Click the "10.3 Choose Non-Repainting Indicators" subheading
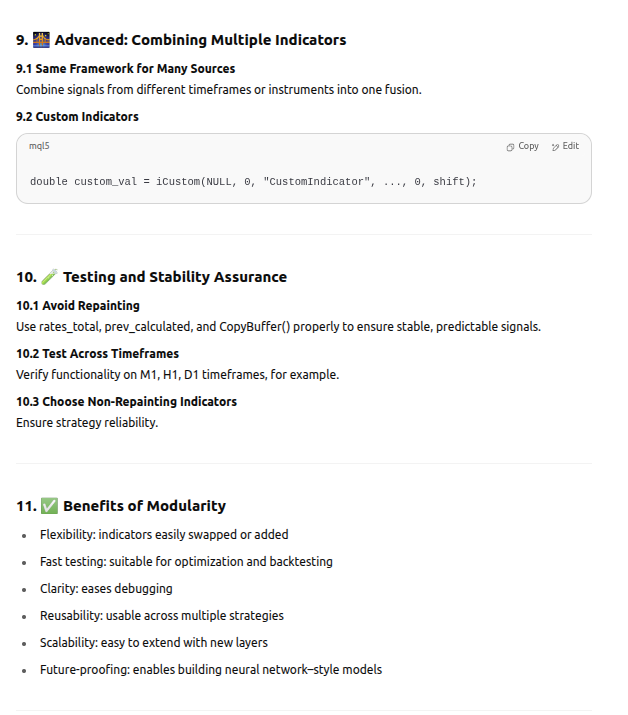This screenshot has width=628, height=715. [x=126, y=402]
